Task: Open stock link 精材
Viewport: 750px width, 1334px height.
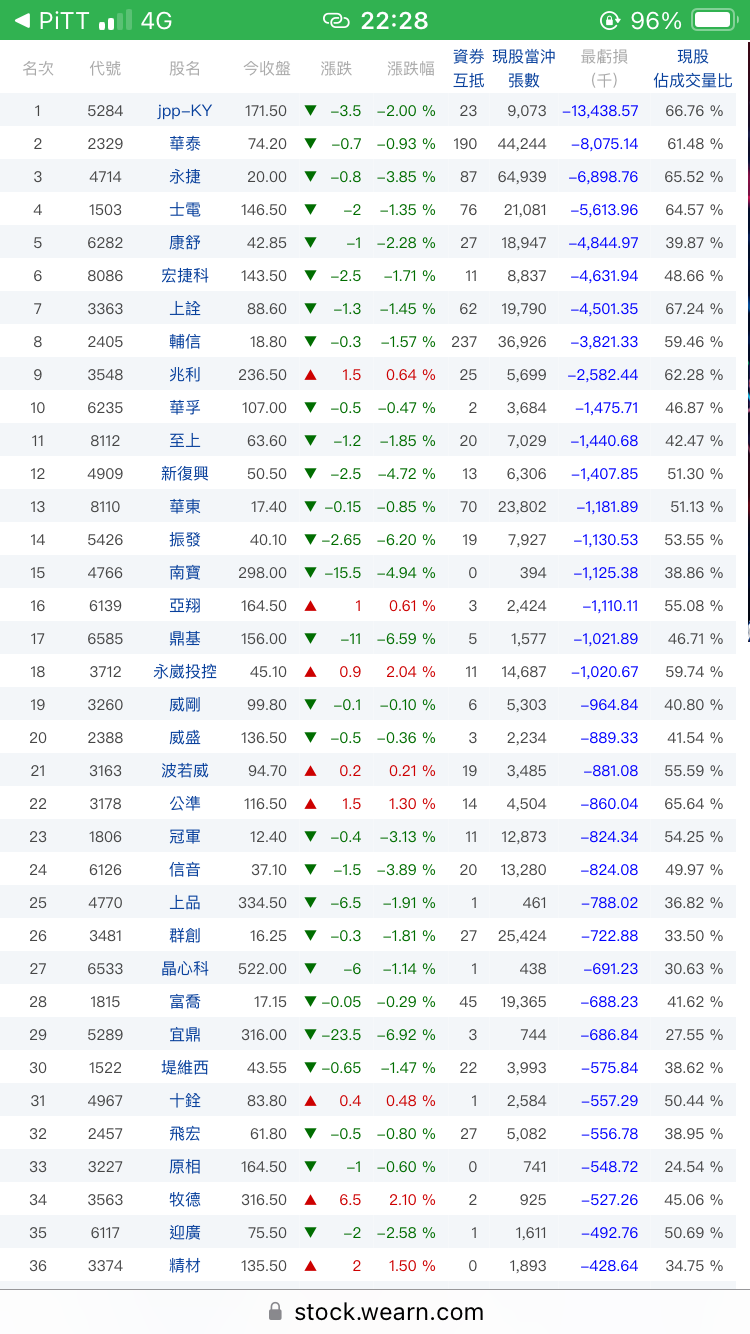Action: tap(185, 1266)
